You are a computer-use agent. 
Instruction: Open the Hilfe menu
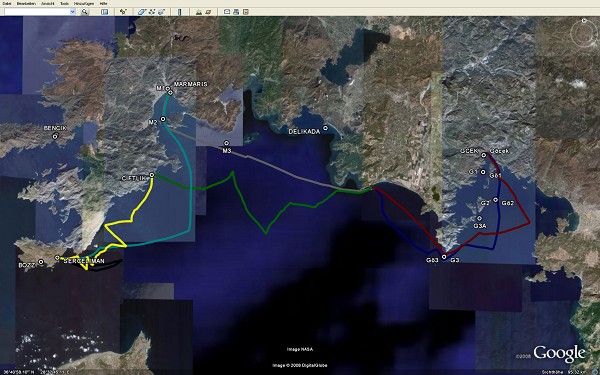click(103, 3)
